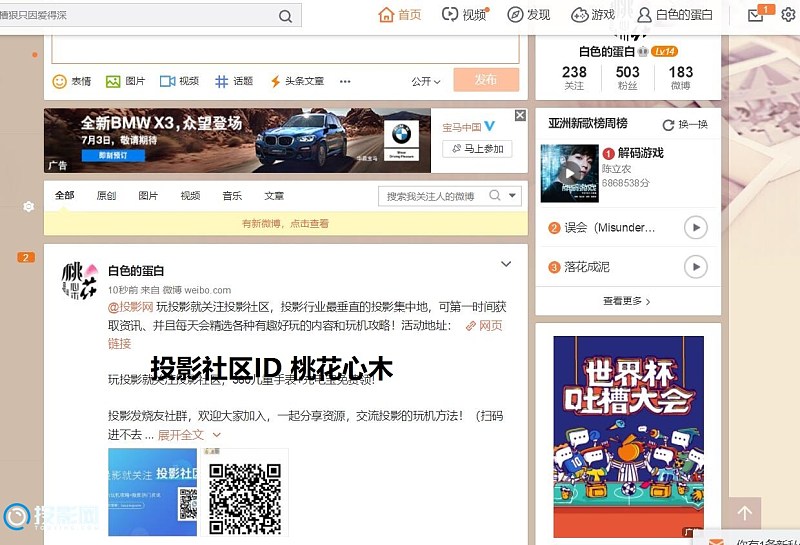
Task: Open the large QR code image
Action: (x=245, y=492)
